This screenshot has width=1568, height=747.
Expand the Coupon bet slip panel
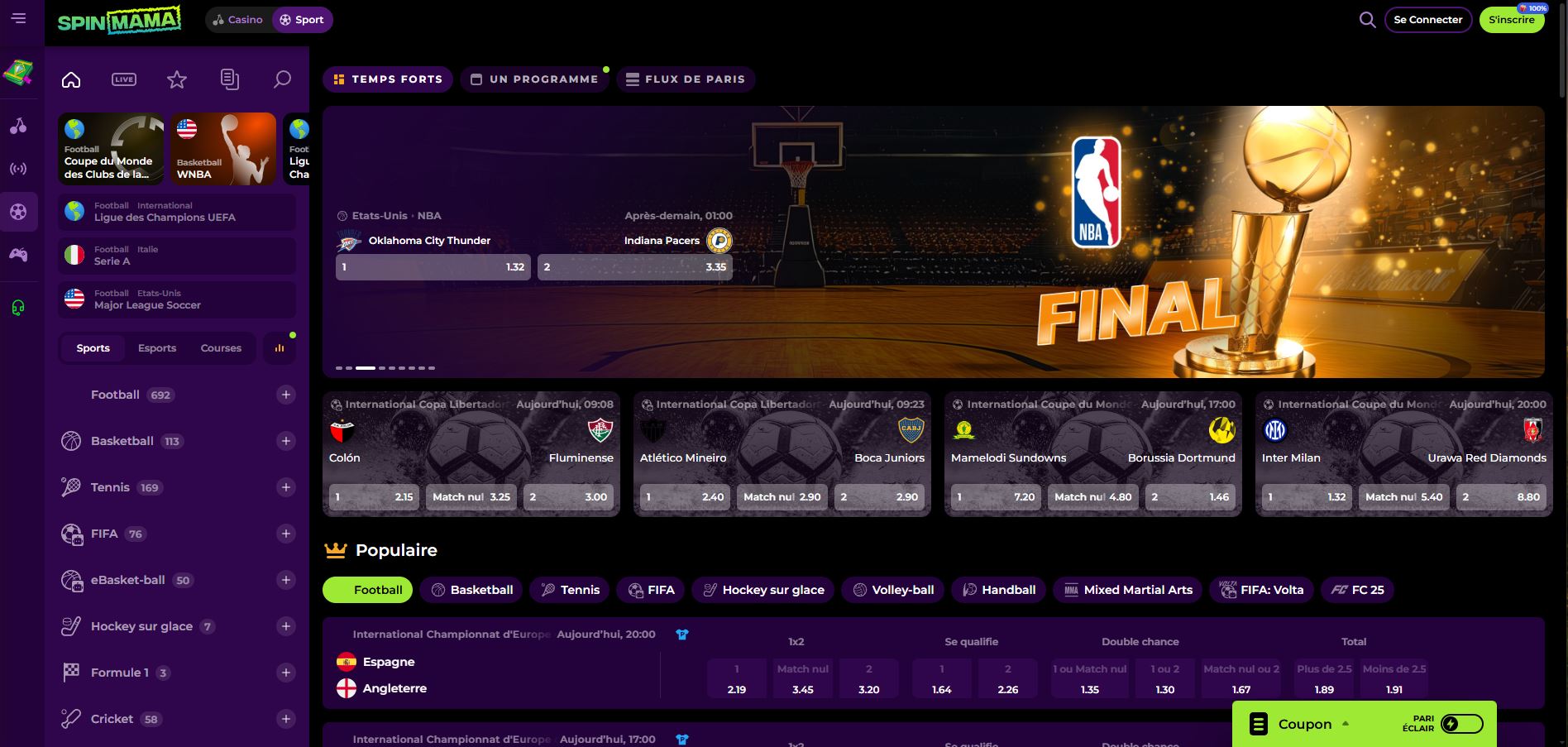(x=1305, y=724)
